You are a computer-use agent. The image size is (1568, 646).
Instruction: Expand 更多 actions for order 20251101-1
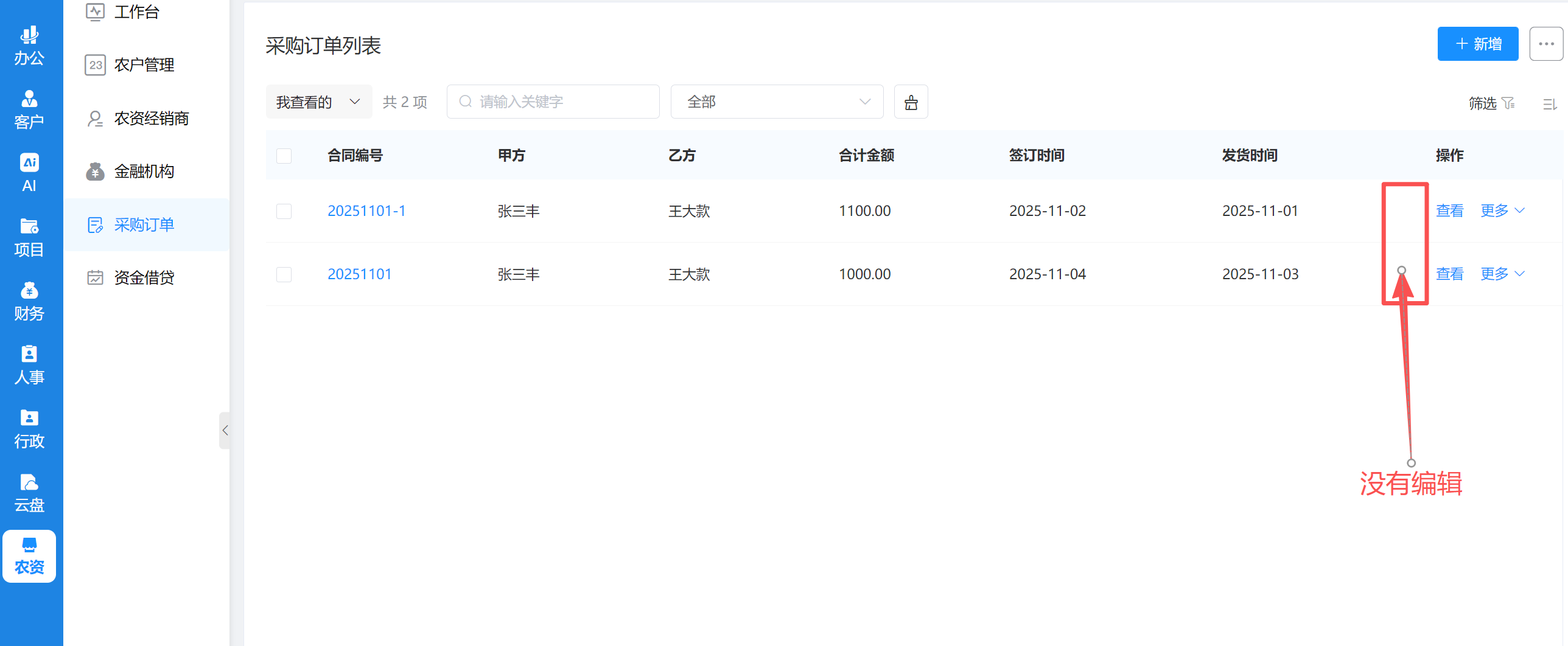click(1502, 211)
